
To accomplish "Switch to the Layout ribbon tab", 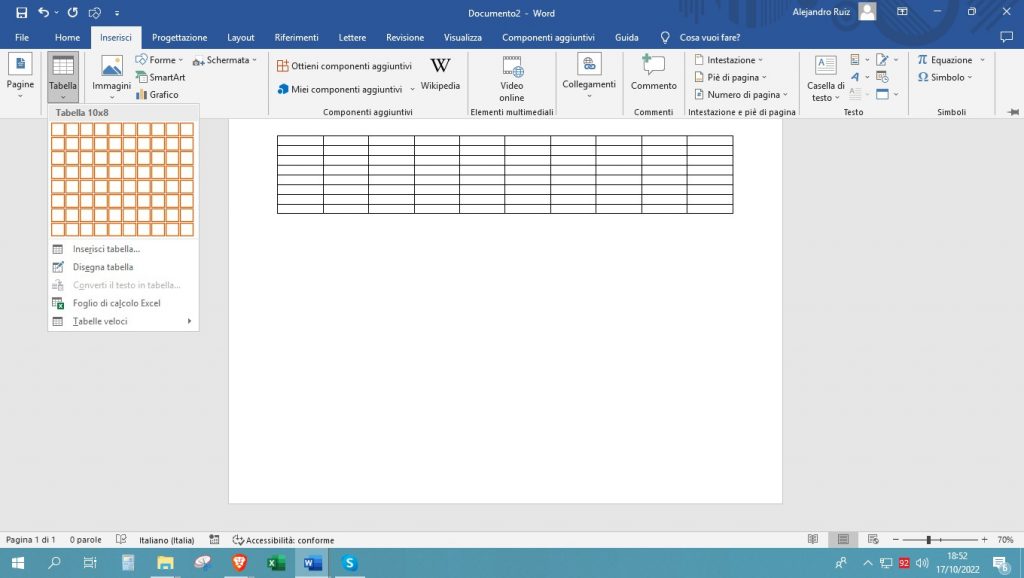I will (241, 37).
